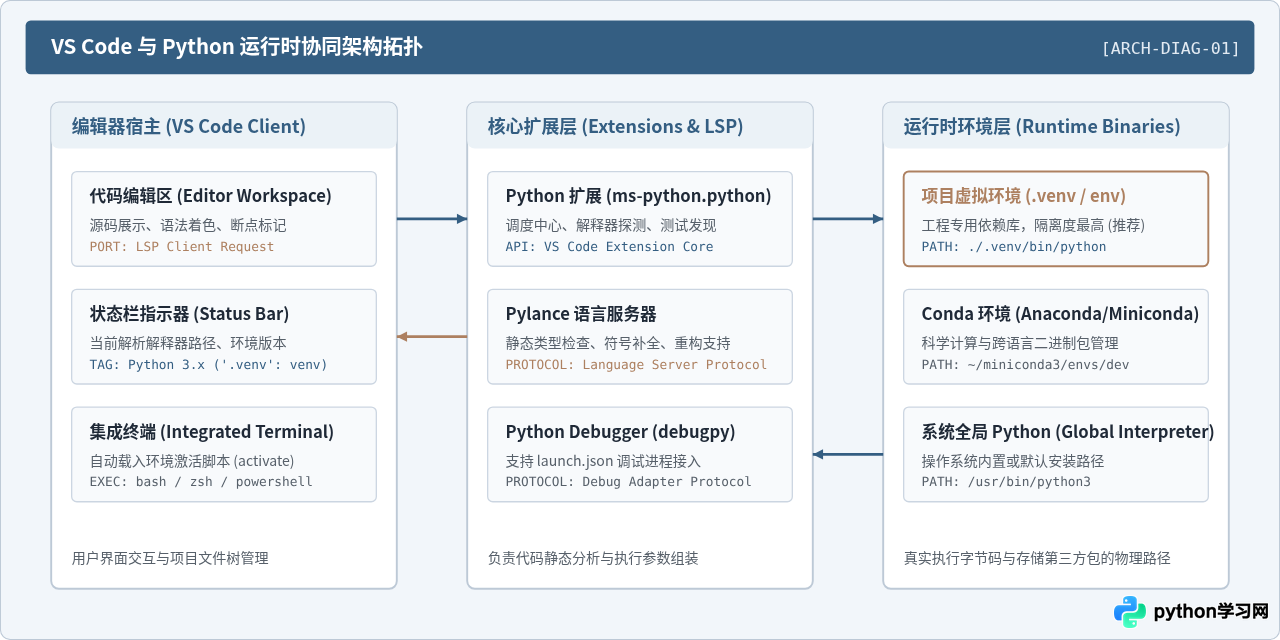This screenshot has width=1280, height=640.
Task: Click 'PATH: ./.venv/bin/python' line
Action: click(x=1014, y=246)
